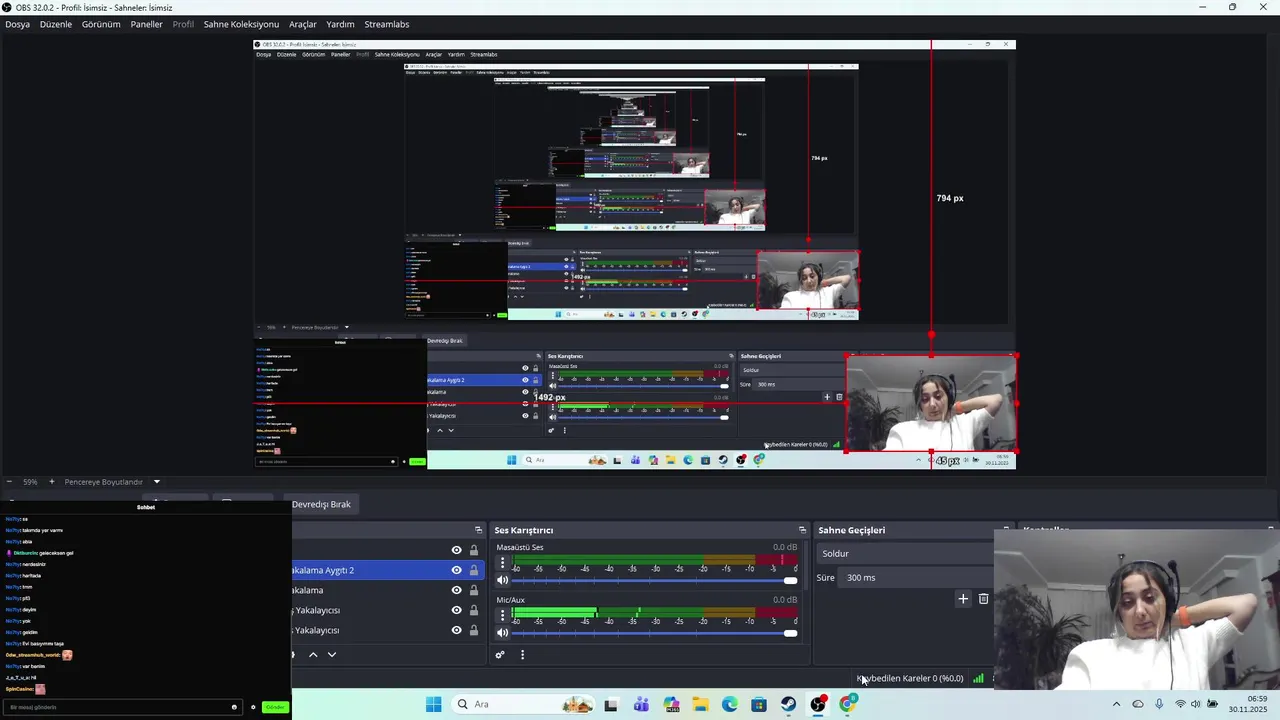1280x720 pixels.
Task: Toggle lock of last Yakalayıcısı source
Action: [474, 630]
